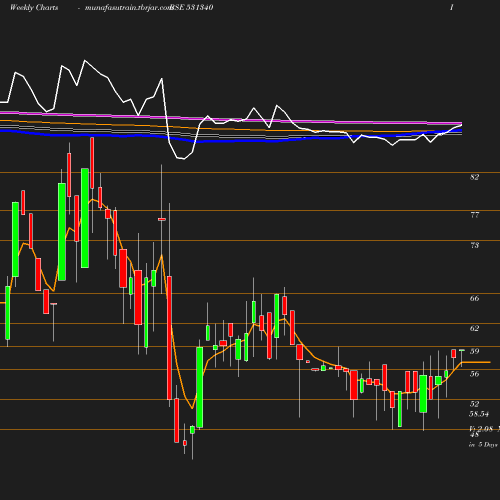Click the 82 price axis label
Image resolution: width=500 pixels, height=500 pixels.
[x=474, y=177]
